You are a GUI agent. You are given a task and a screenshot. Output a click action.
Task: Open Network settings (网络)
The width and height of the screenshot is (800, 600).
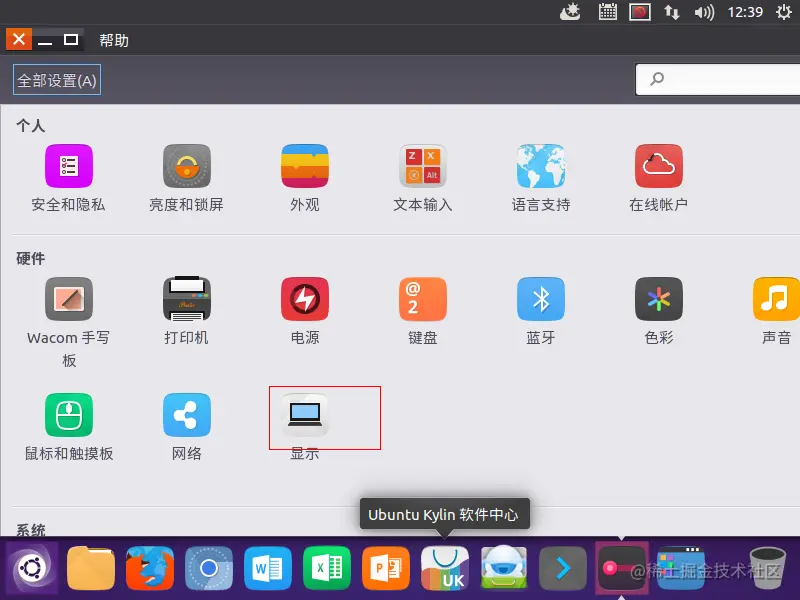[x=187, y=428]
